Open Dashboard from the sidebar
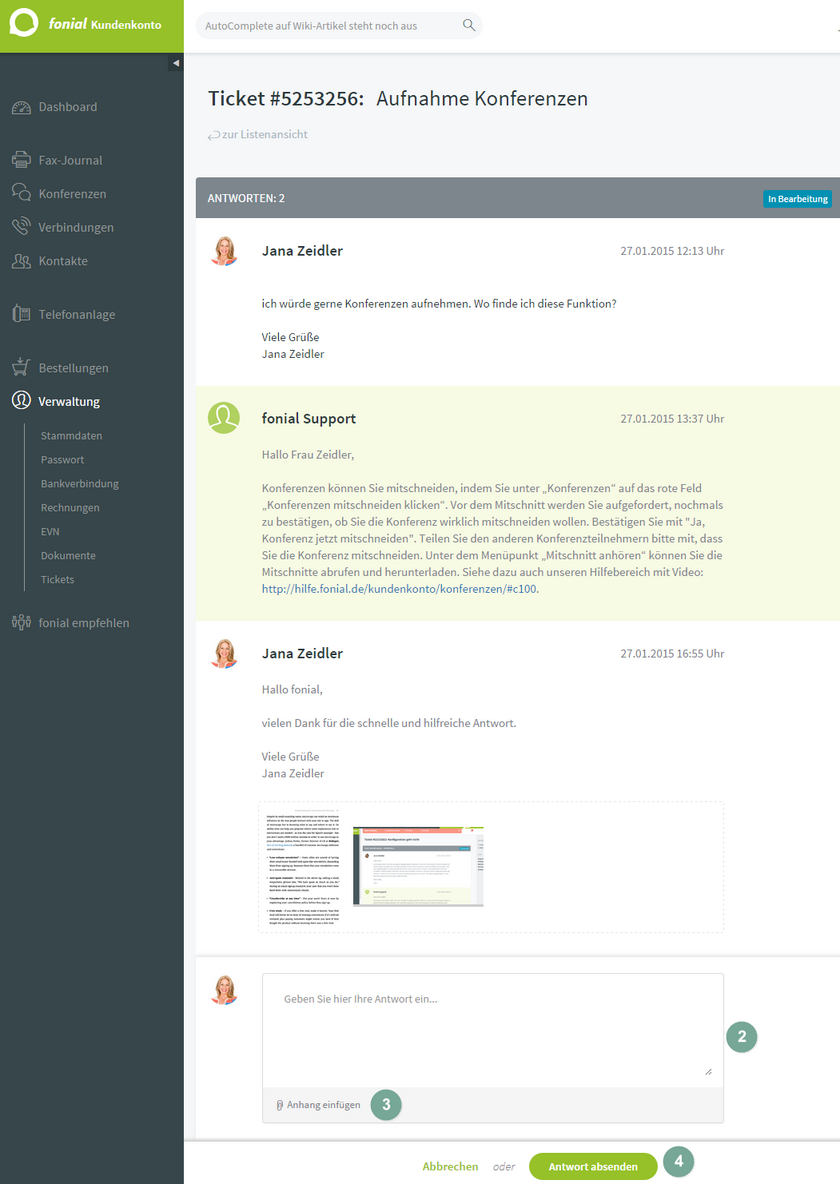This screenshot has width=840, height=1184. click(67, 107)
